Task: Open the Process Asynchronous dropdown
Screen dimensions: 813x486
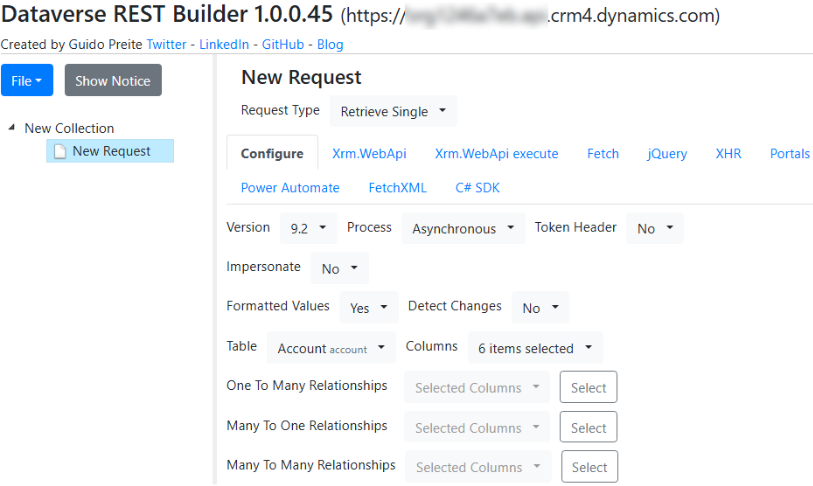Action: click(463, 228)
